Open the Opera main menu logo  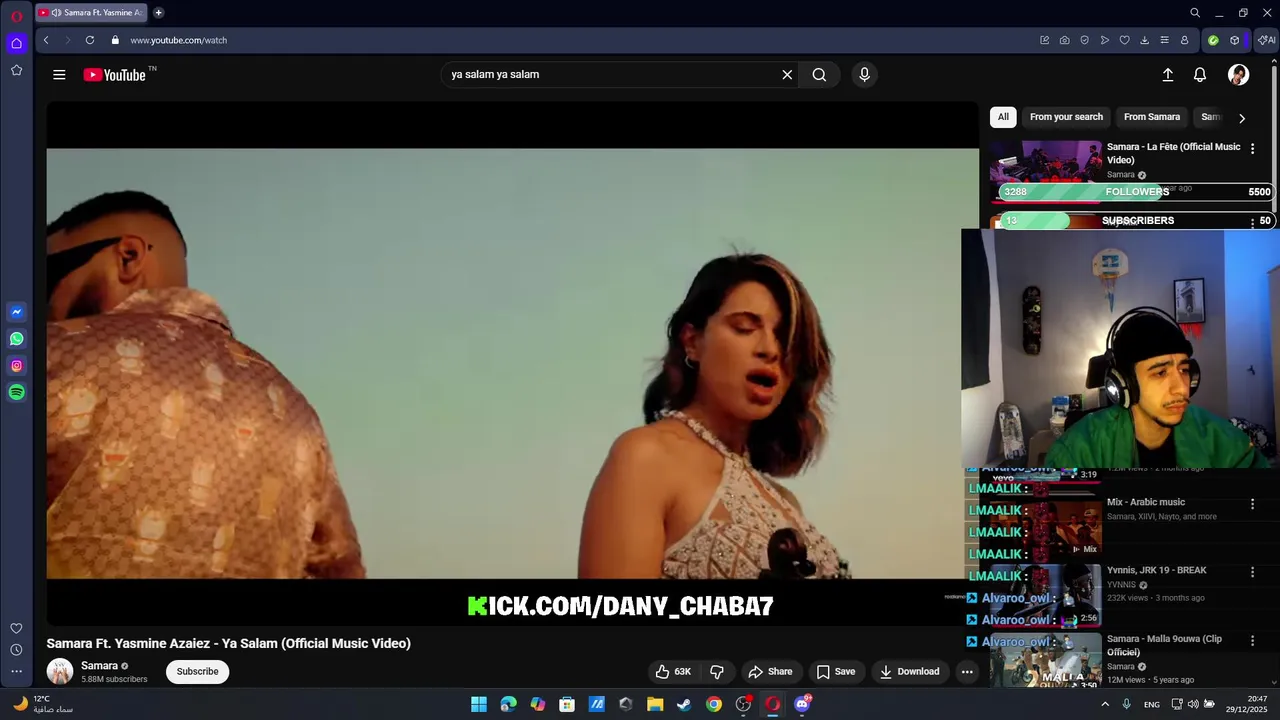(x=16, y=16)
